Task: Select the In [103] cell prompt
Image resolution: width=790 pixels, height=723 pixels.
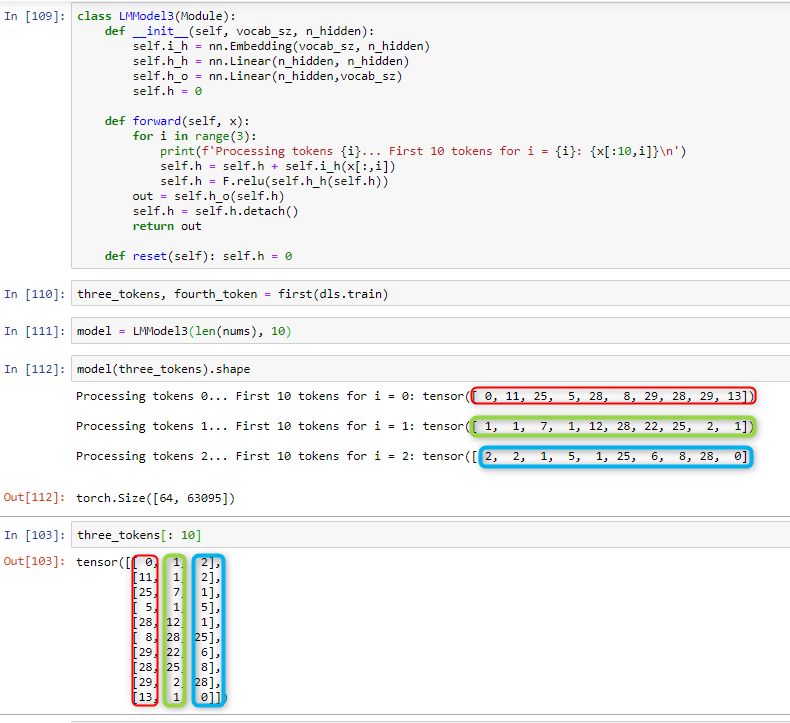Action: [35, 534]
